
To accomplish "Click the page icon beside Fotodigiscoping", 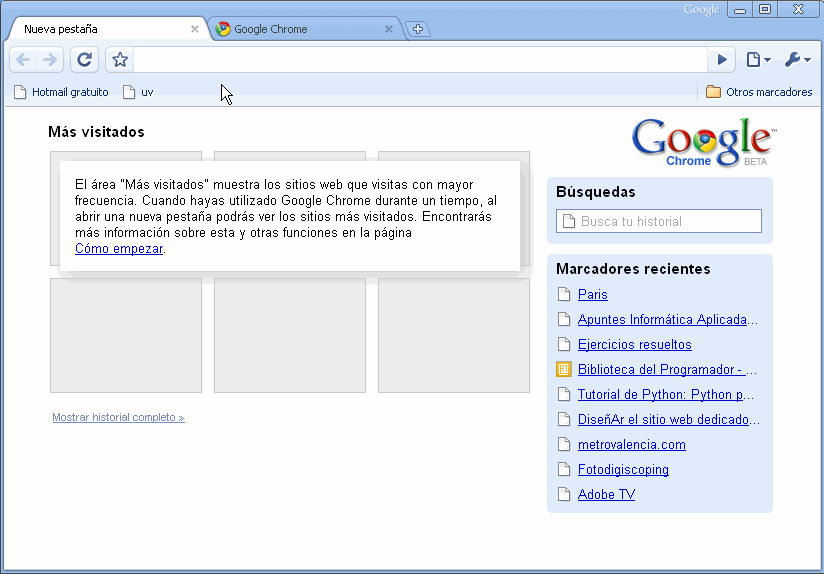I will point(563,469).
